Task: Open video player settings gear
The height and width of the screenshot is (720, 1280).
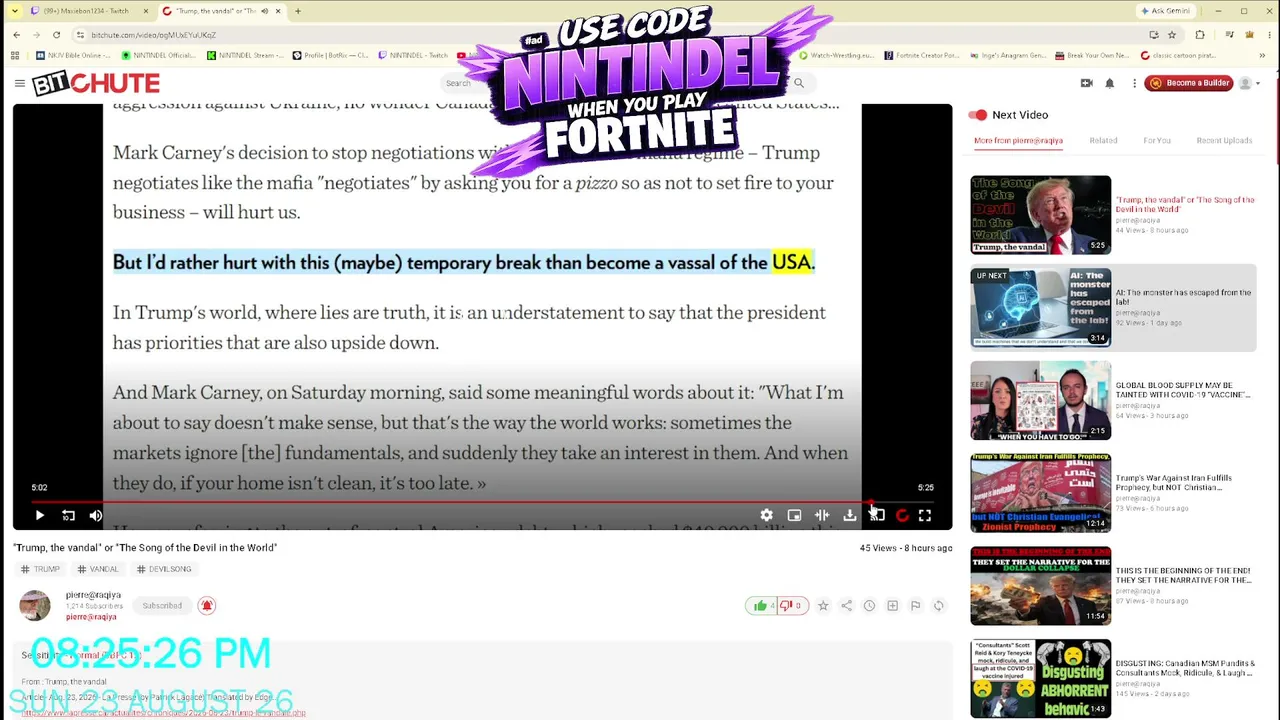Action: (x=766, y=516)
